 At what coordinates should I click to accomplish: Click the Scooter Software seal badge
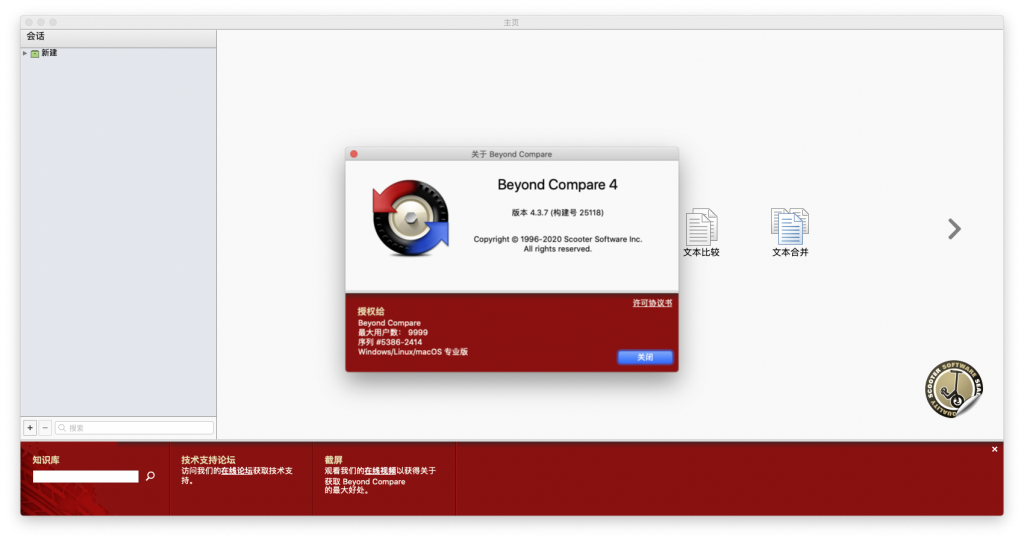(x=953, y=388)
